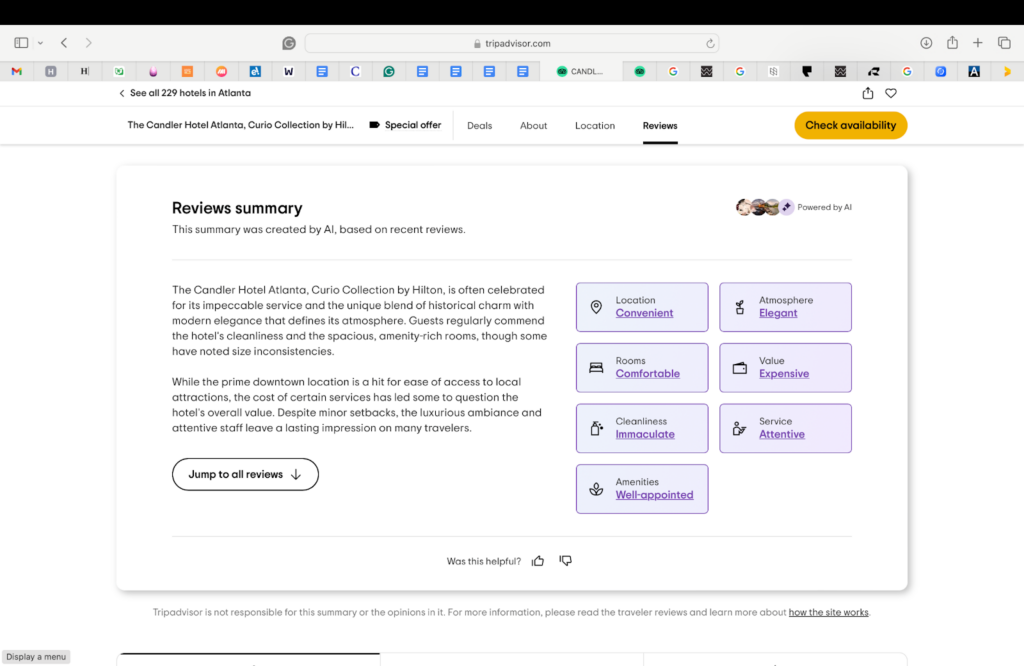Viewport: 1024px width, 666px height.
Task: Open the sidebar options chevron dropdown
Action: [40, 43]
